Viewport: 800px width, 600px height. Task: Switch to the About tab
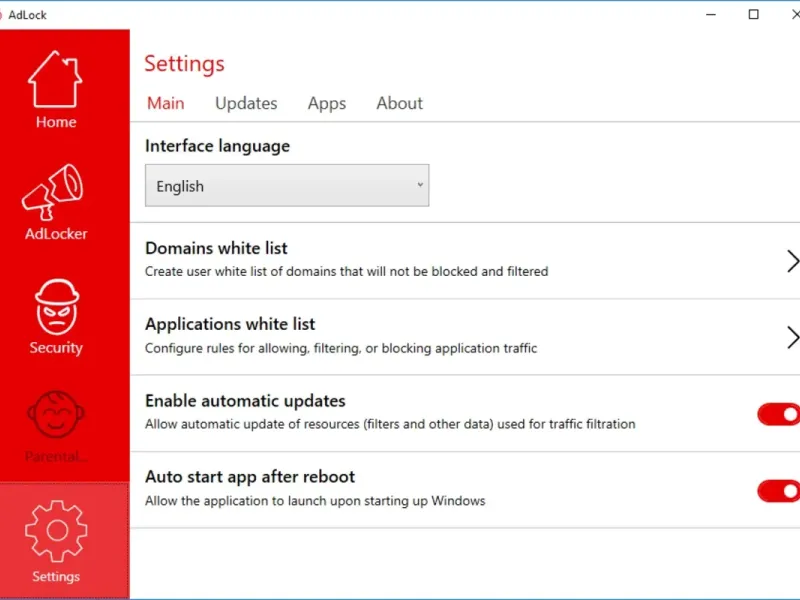[x=399, y=103]
